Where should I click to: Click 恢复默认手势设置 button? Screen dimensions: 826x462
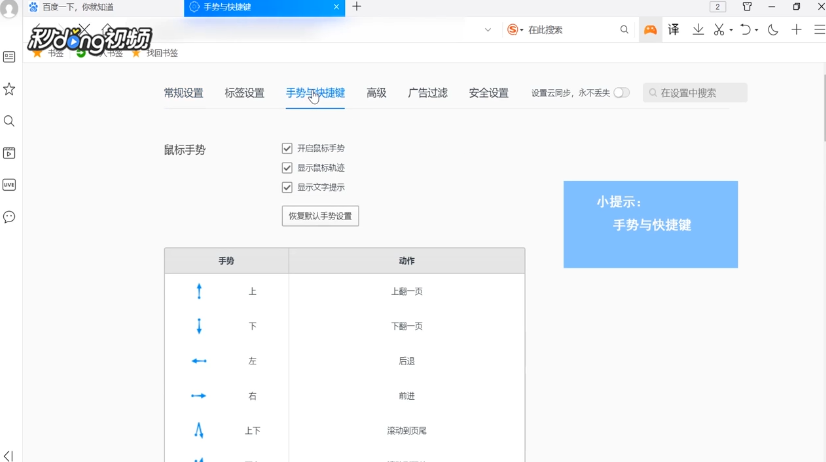(x=320, y=216)
